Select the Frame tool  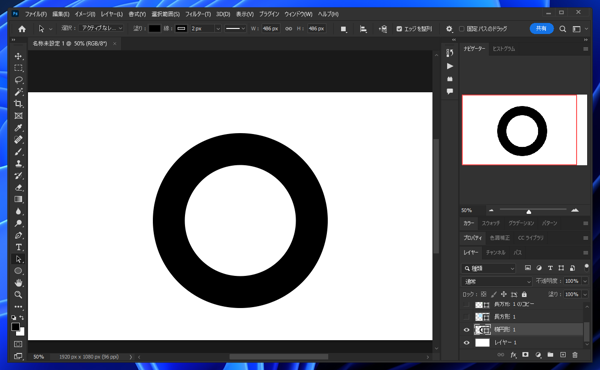pos(18,116)
